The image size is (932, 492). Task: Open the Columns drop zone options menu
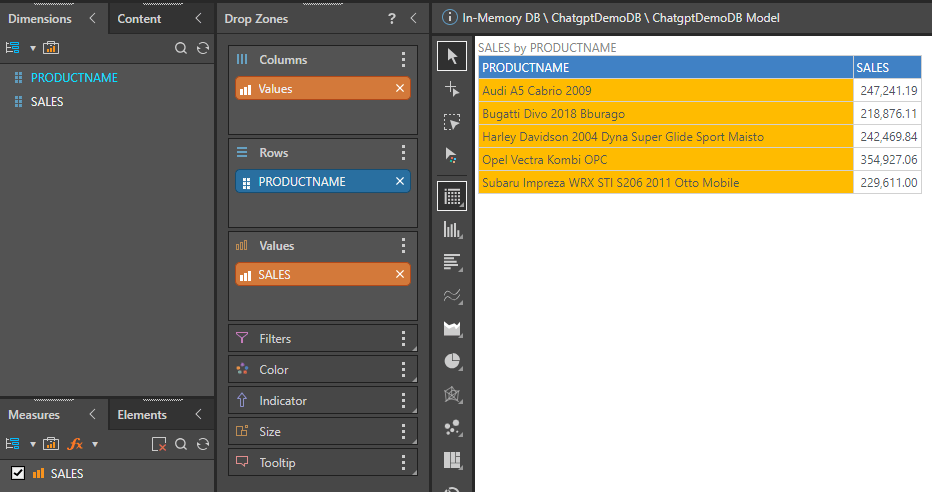pos(403,60)
